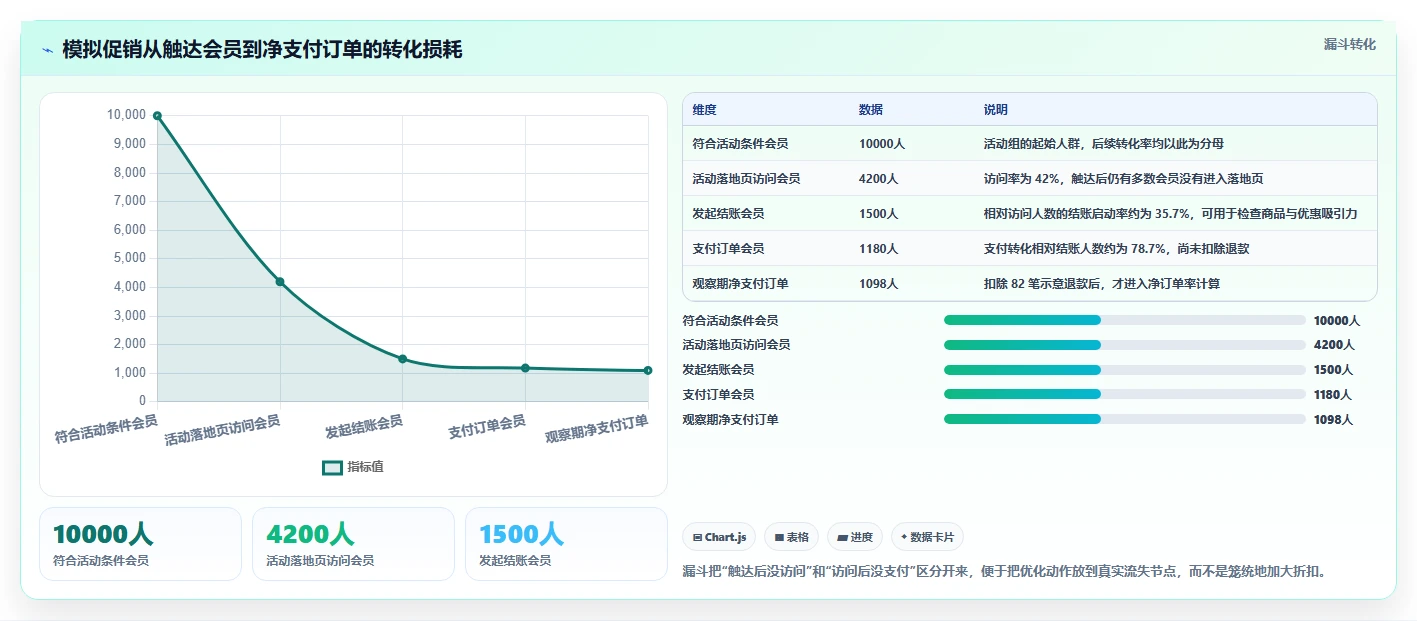
Task: Click the description mentioning 访问率为 42%
Action: [1123, 179]
